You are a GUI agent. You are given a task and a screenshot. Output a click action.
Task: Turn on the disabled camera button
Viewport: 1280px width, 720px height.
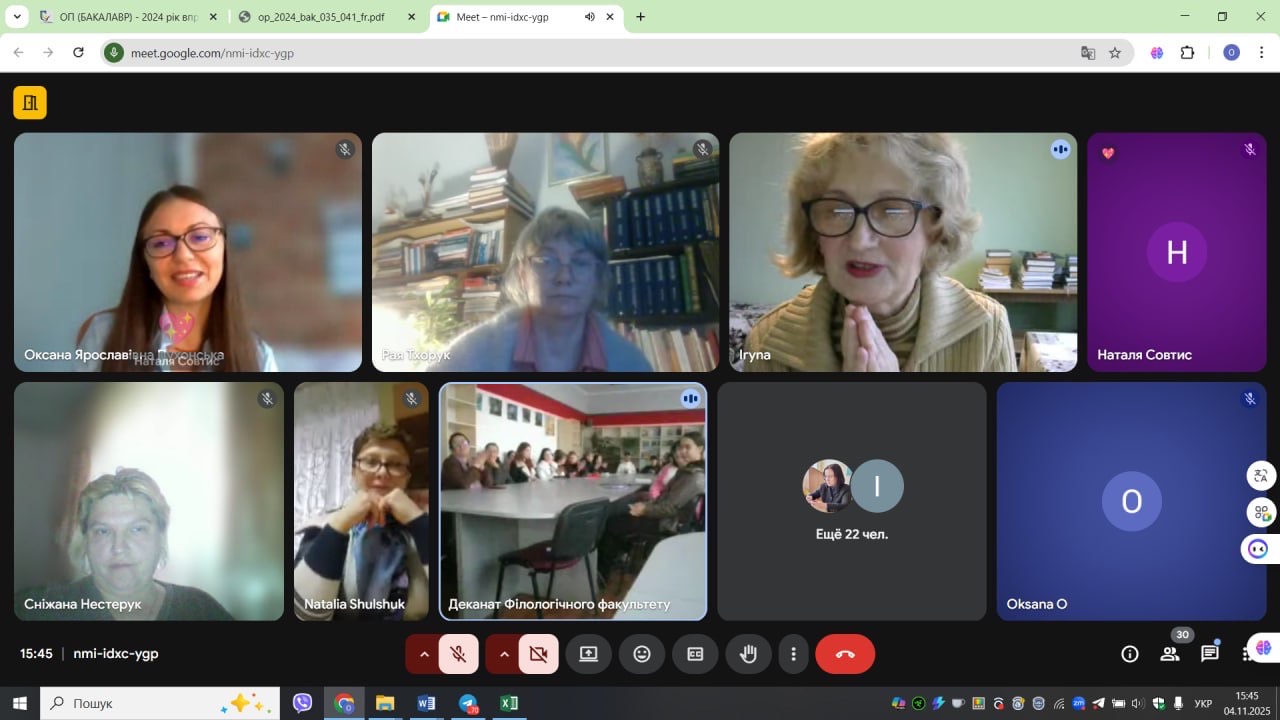pyautogui.click(x=539, y=654)
